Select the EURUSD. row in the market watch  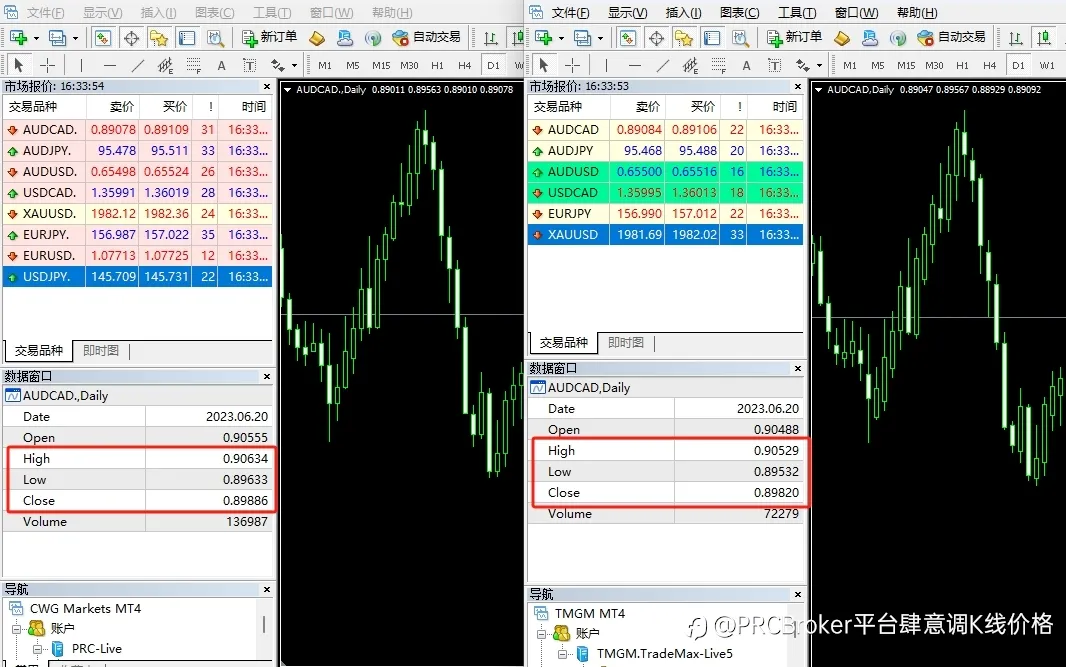(x=137, y=256)
